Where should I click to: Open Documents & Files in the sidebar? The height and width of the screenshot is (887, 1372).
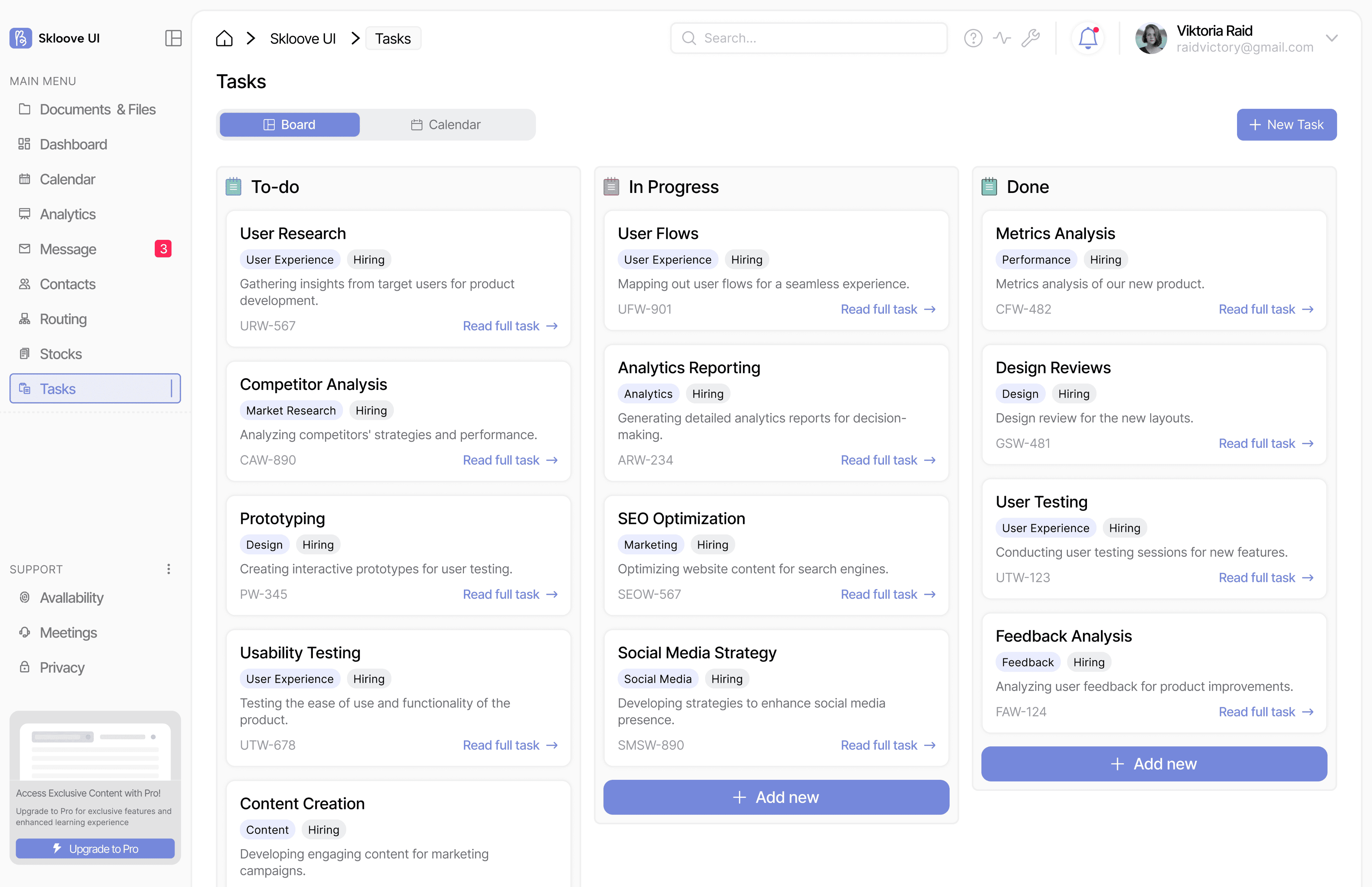click(x=95, y=110)
